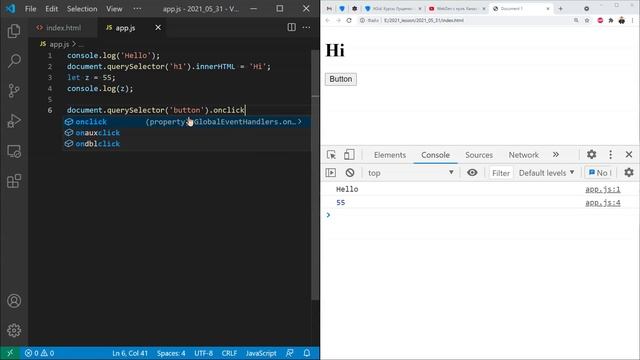Open the remote window status bar button
This screenshot has height=360, width=640.
point(10,353)
